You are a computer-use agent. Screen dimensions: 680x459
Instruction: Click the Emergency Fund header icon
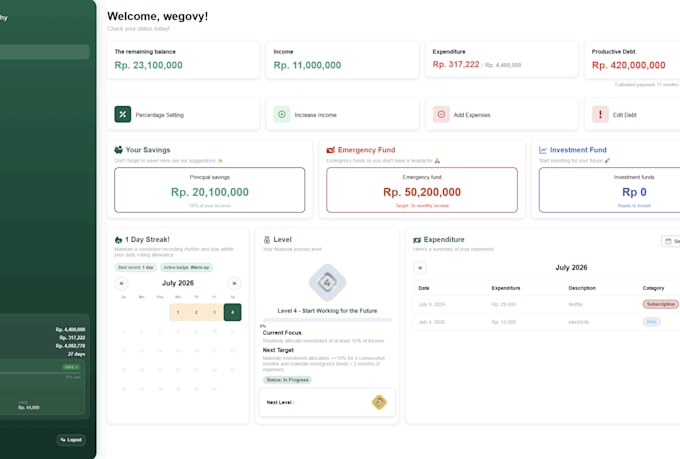(330, 150)
